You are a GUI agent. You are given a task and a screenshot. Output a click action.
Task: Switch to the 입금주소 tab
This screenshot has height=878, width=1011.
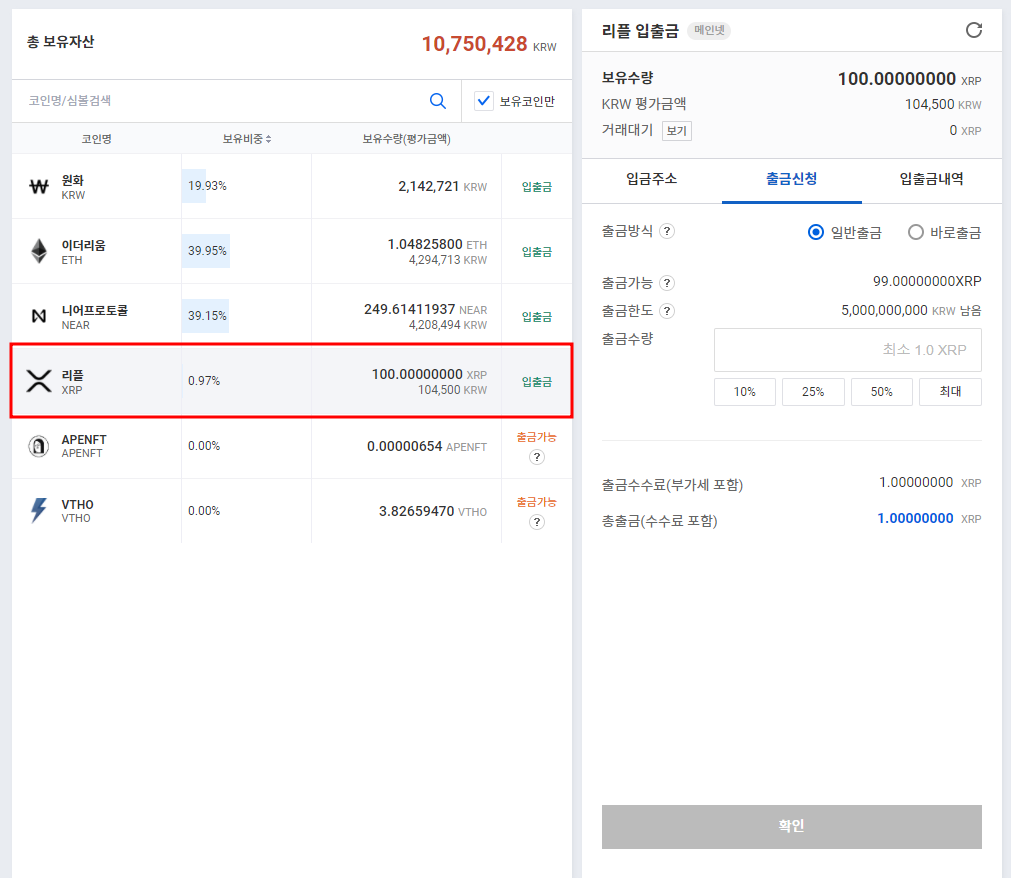(651, 179)
